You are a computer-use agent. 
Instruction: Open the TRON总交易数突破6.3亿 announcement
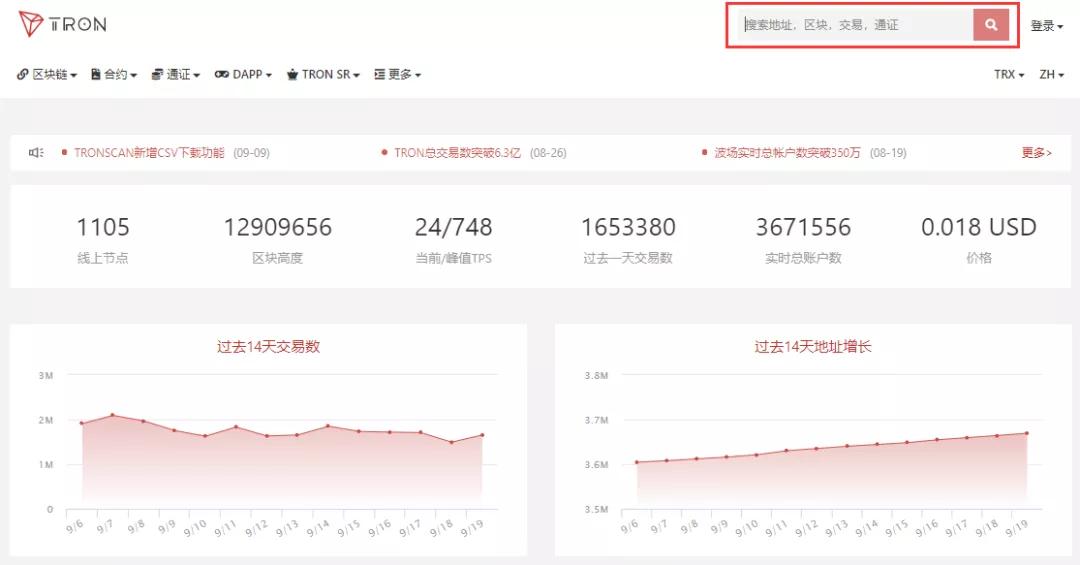point(457,153)
